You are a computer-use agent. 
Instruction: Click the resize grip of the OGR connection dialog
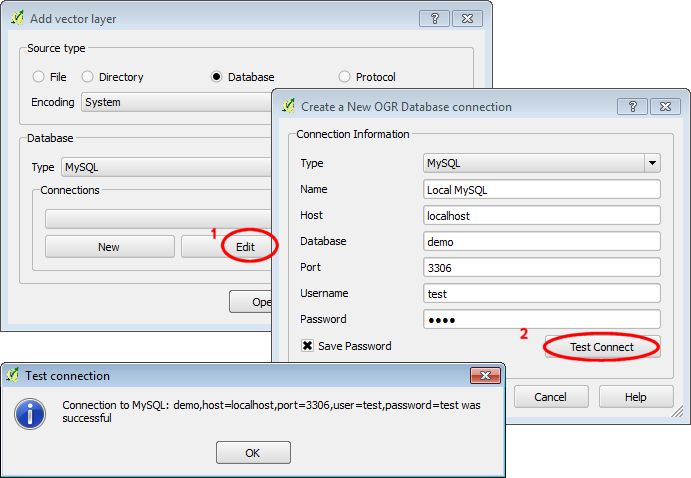677,412
